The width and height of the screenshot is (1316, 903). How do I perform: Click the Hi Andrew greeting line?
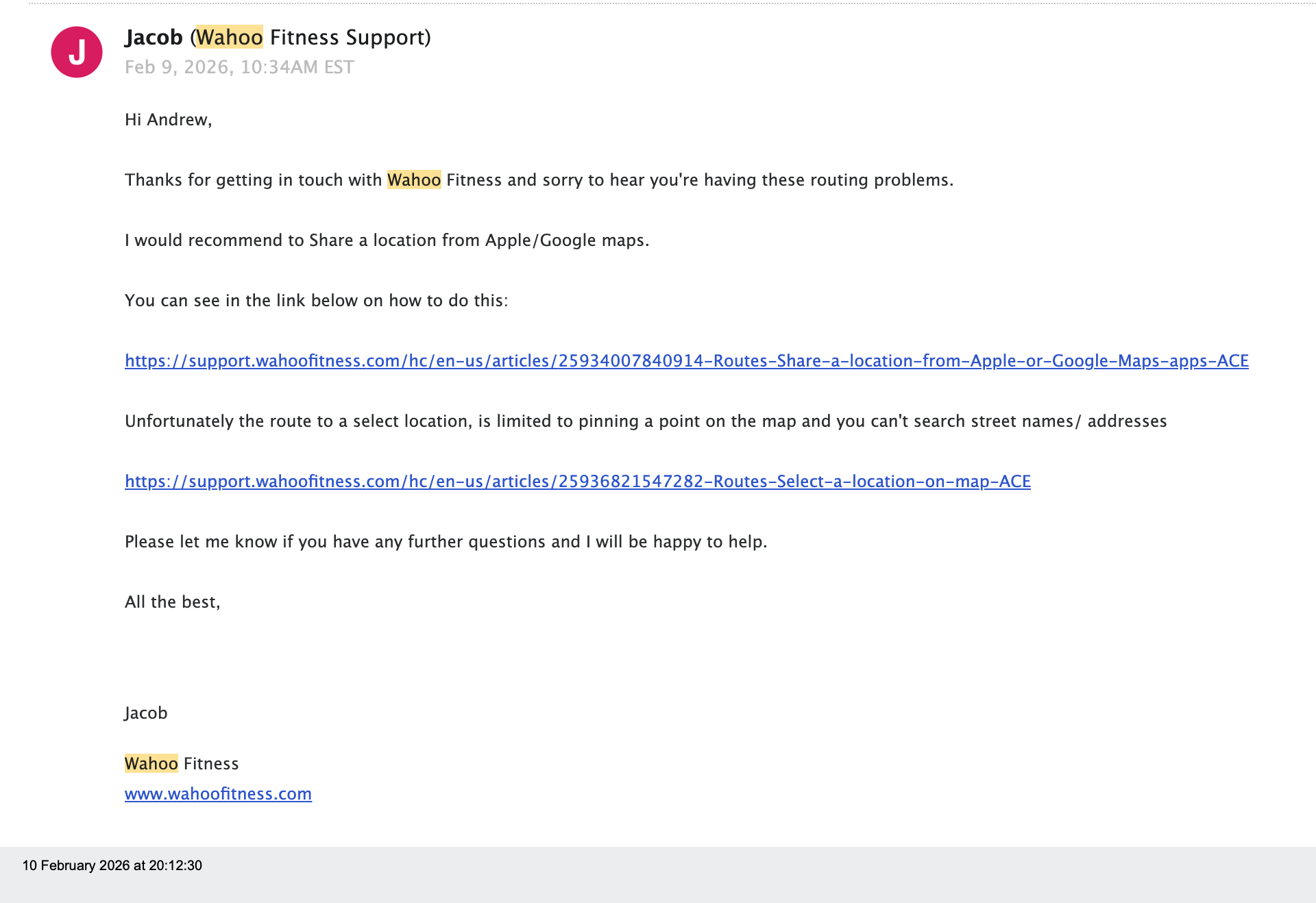[x=168, y=120]
